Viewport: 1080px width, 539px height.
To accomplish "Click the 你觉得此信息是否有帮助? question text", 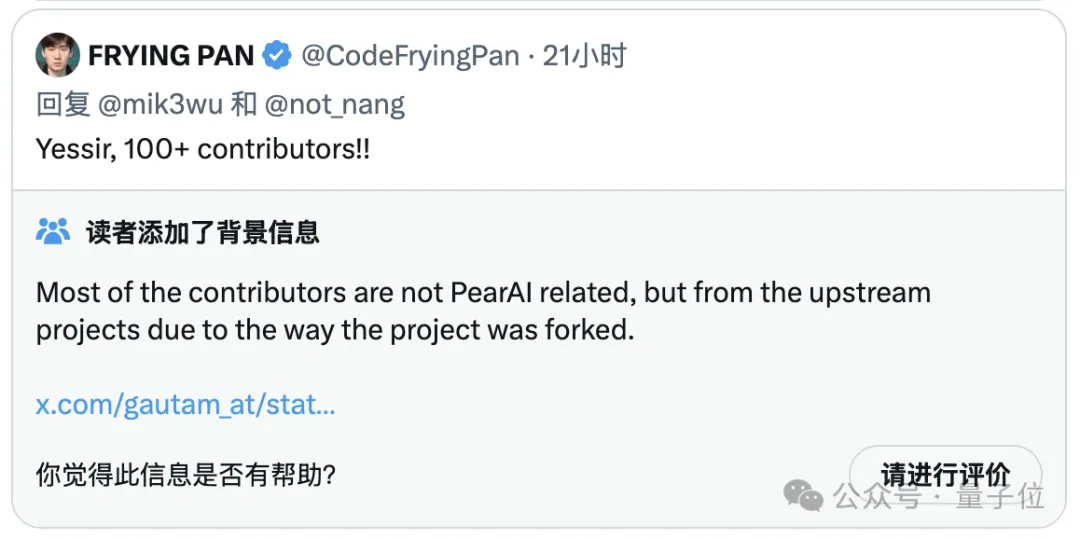I will (x=185, y=474).
